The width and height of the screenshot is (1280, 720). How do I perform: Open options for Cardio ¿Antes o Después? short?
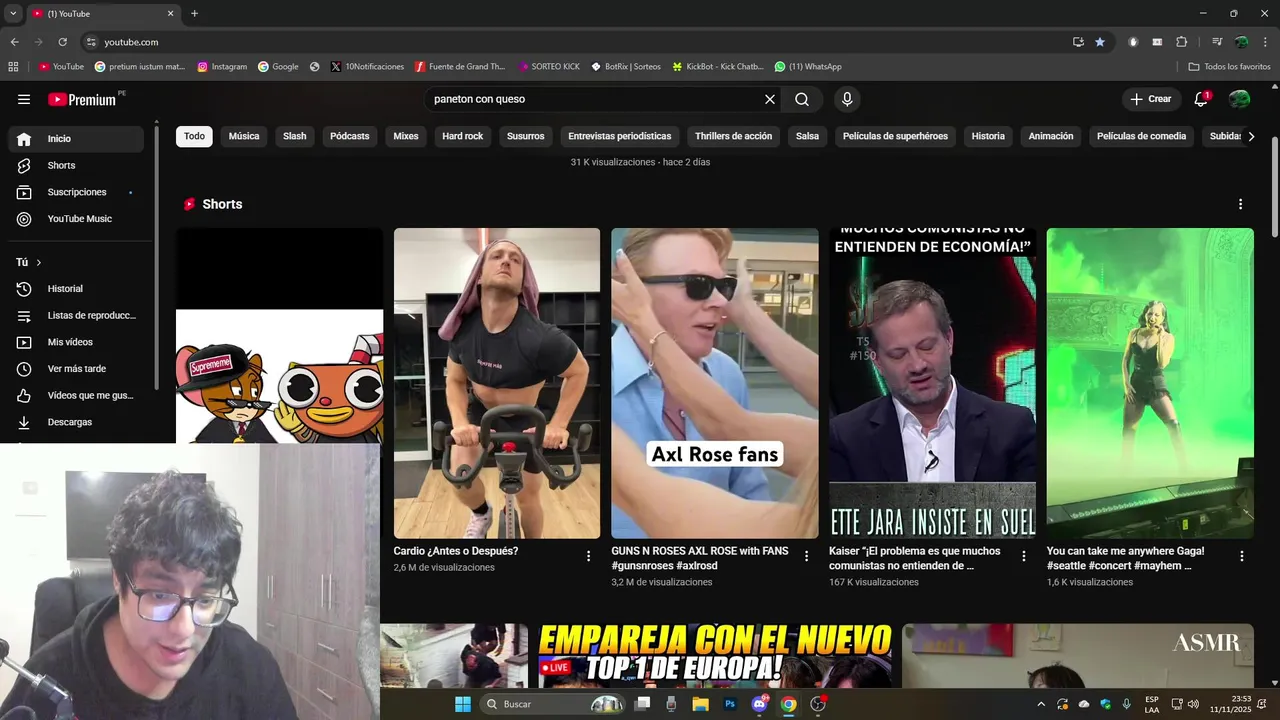(589, 556)
